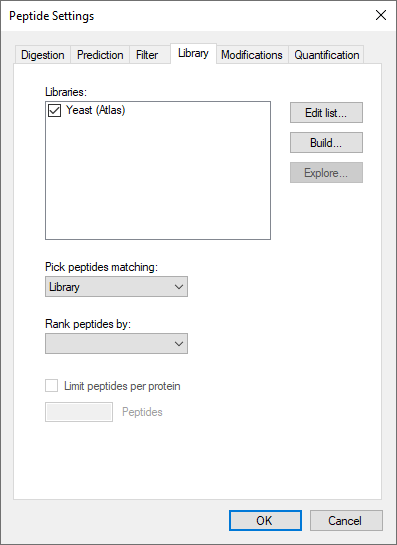Viewport: 397px width, 545px height.
Task: Open the Pick peptides matching dropdown
Action: [x=116, y=287]
